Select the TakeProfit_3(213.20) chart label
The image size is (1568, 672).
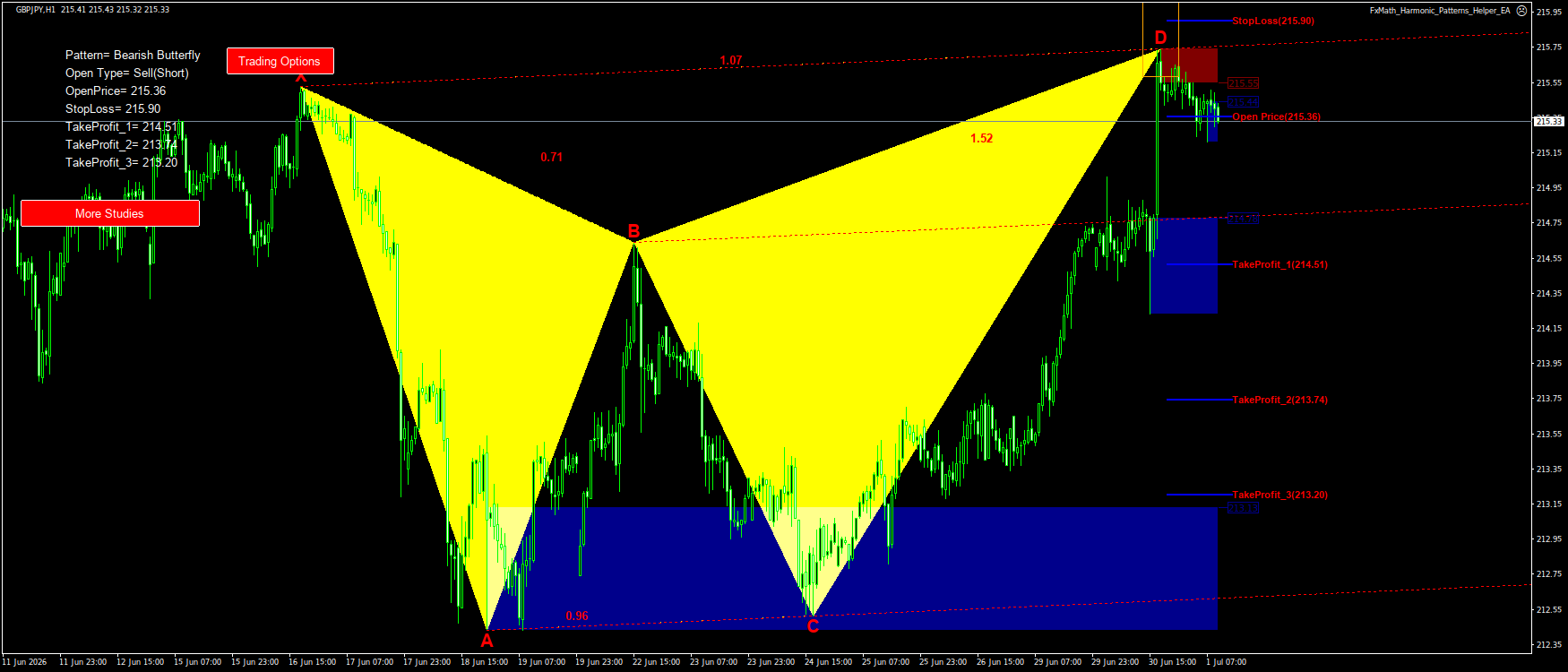tap(1279, 495)
